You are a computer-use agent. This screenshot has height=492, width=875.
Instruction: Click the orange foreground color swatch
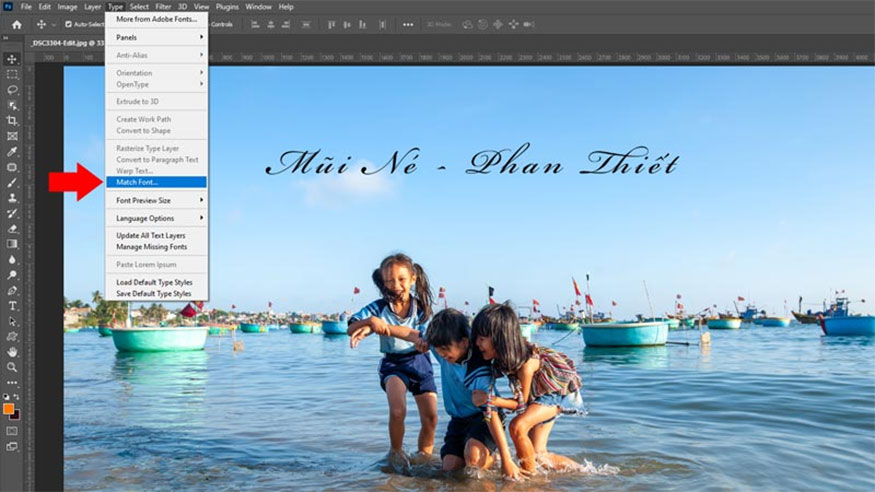click(x=9, y=408)
